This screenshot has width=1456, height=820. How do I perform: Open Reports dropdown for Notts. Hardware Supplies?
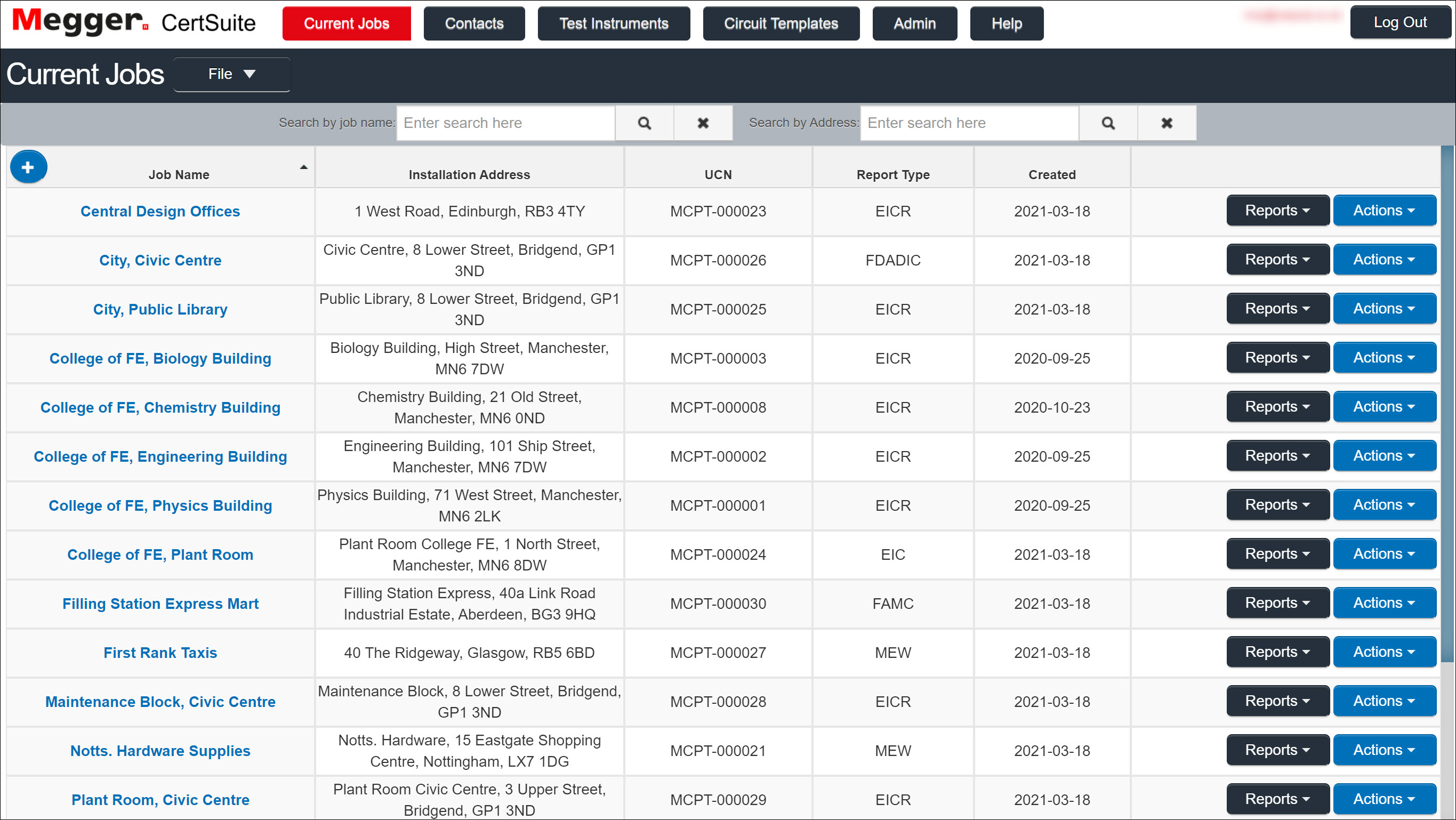pyautogui.click(x=1277, y=750)
